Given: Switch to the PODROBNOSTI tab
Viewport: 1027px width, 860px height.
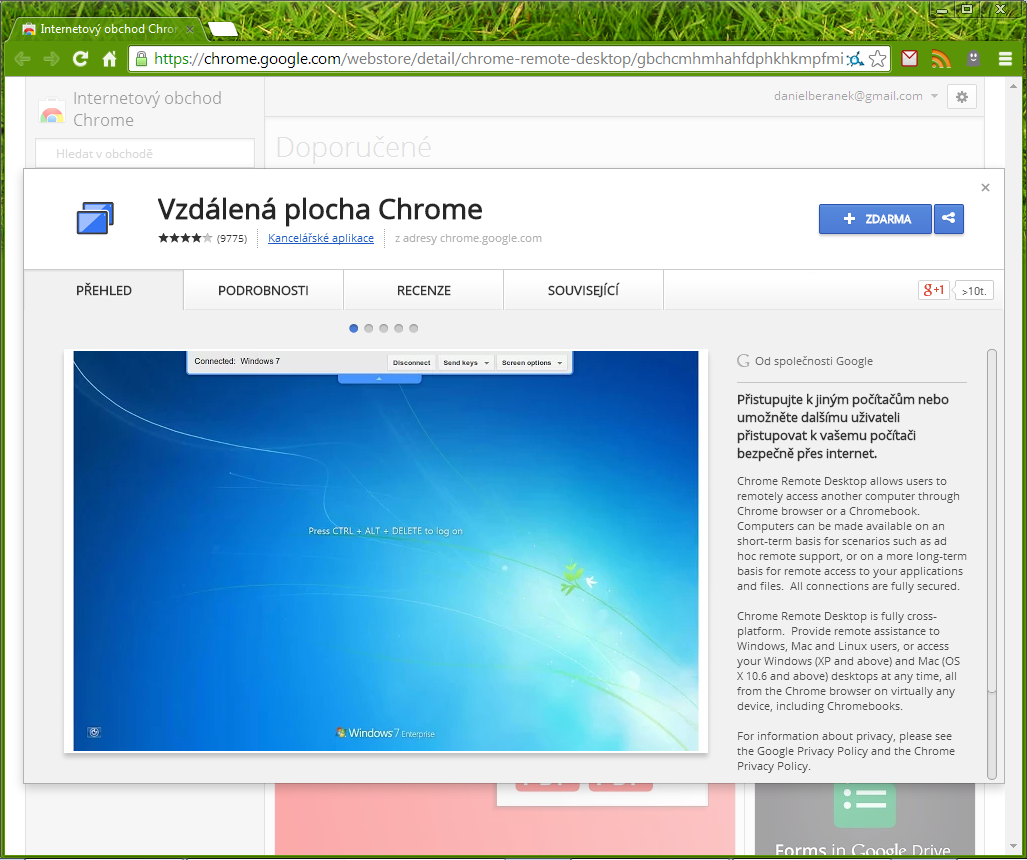Looking at the screenshot, I should (x=263, y=290).
